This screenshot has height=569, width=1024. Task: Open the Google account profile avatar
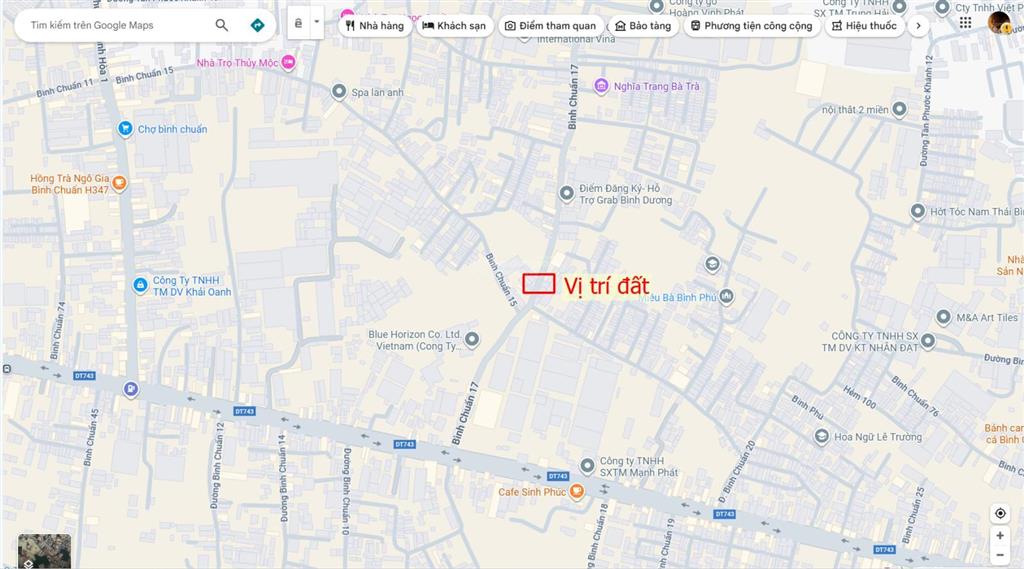click(x=999, y=23)
